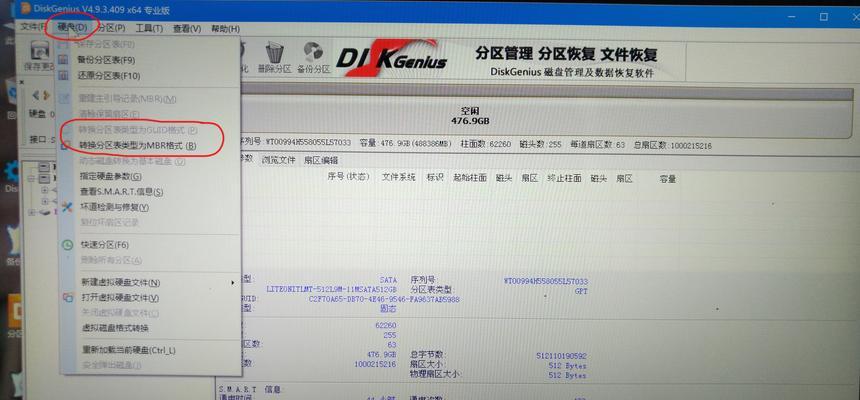Viewport: 860px width, 400px height.
Task: Open the 分区(P) menu
Action: [111, 28]
